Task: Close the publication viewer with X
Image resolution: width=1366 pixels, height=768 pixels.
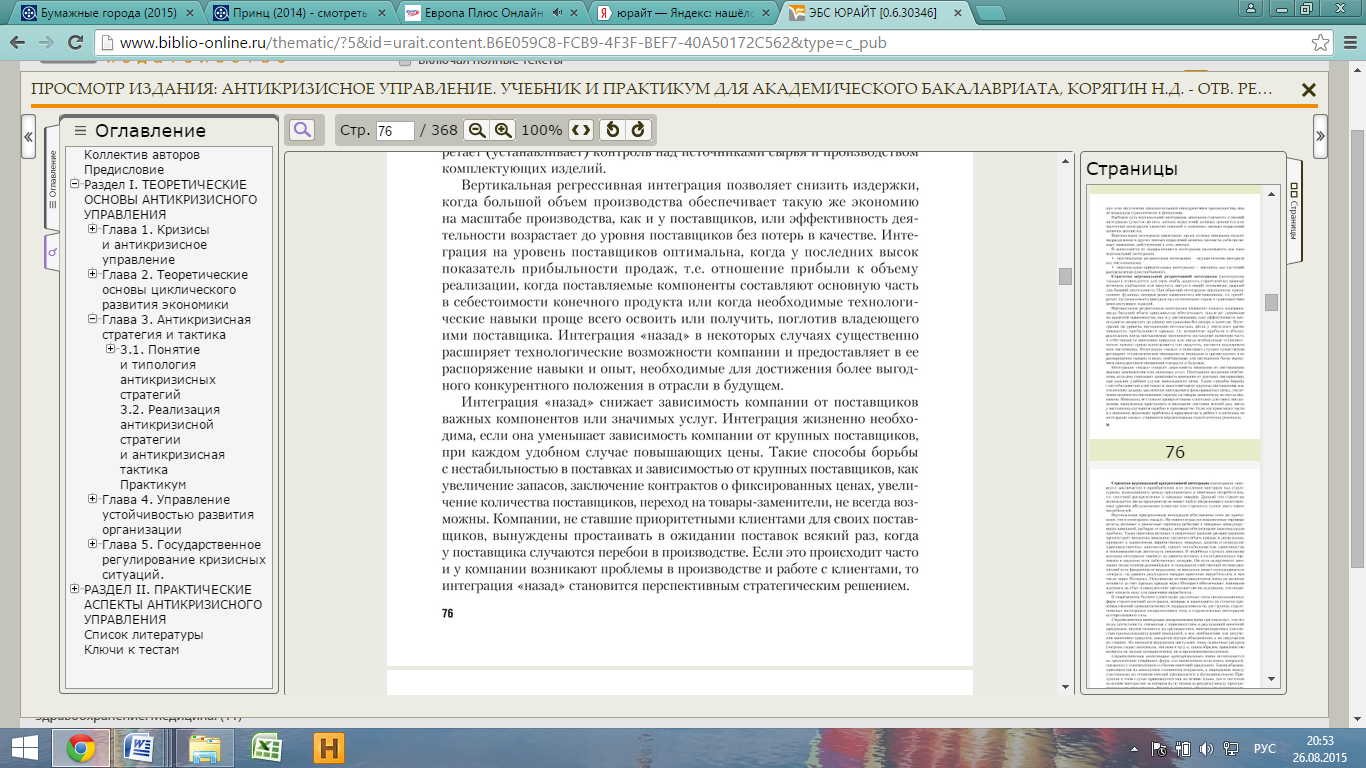Action: (x=1308, y=90)
